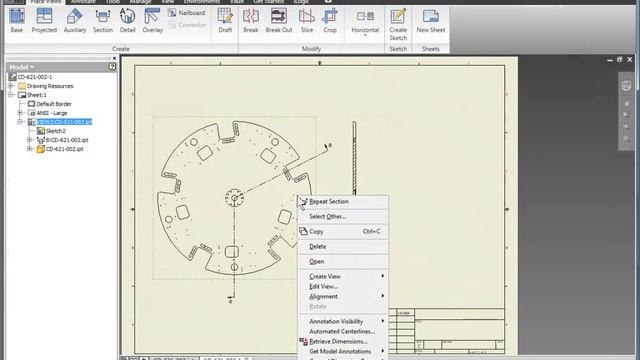Click the browser help question-mark icon
This screenshot has height=360, width=640.
click(112, 67)
